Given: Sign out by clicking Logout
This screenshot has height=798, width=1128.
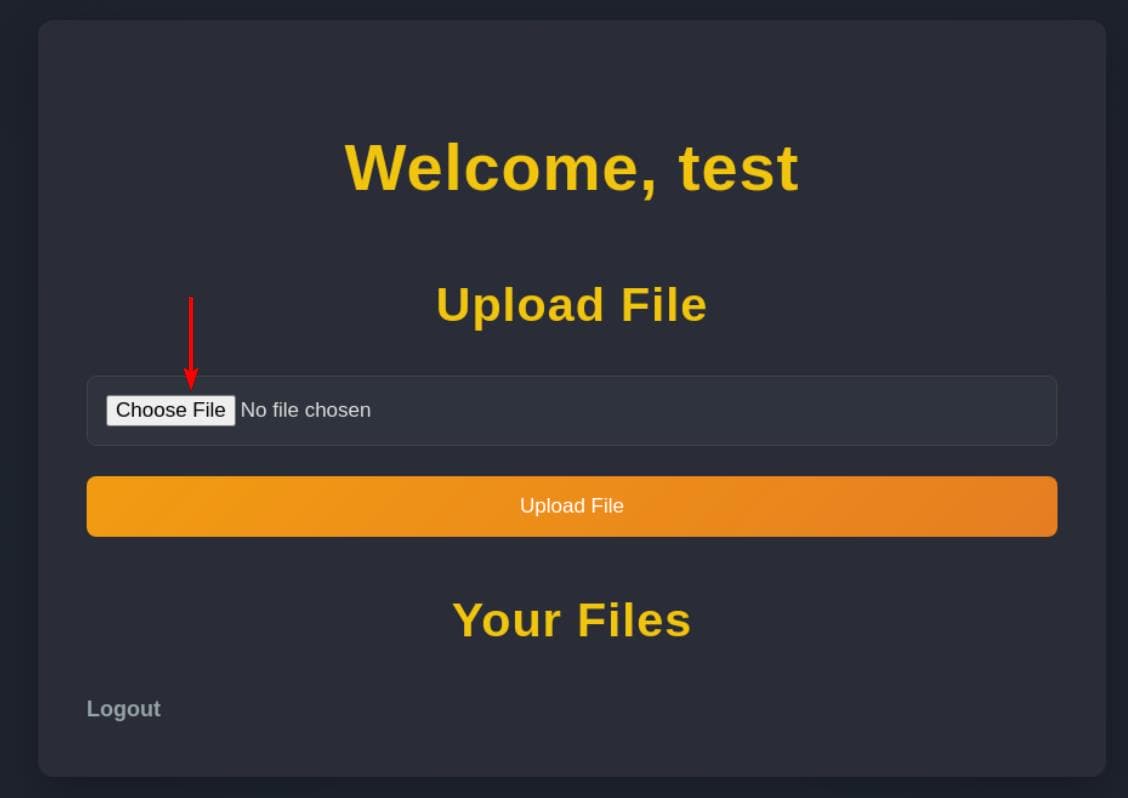Looking at the screenshot, I should click(123, 709).
